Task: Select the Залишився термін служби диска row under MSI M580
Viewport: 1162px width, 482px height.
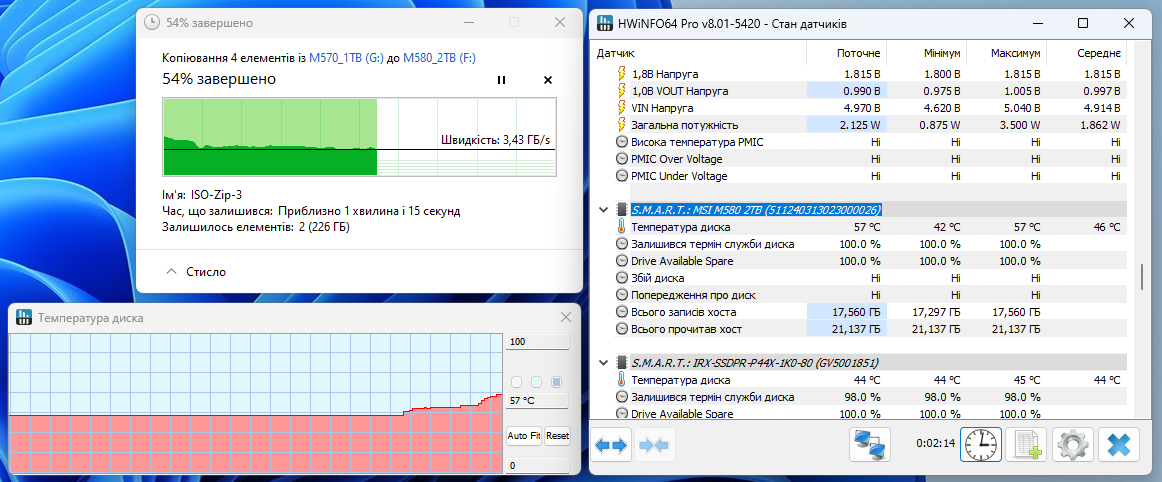Action: point(712,244)
